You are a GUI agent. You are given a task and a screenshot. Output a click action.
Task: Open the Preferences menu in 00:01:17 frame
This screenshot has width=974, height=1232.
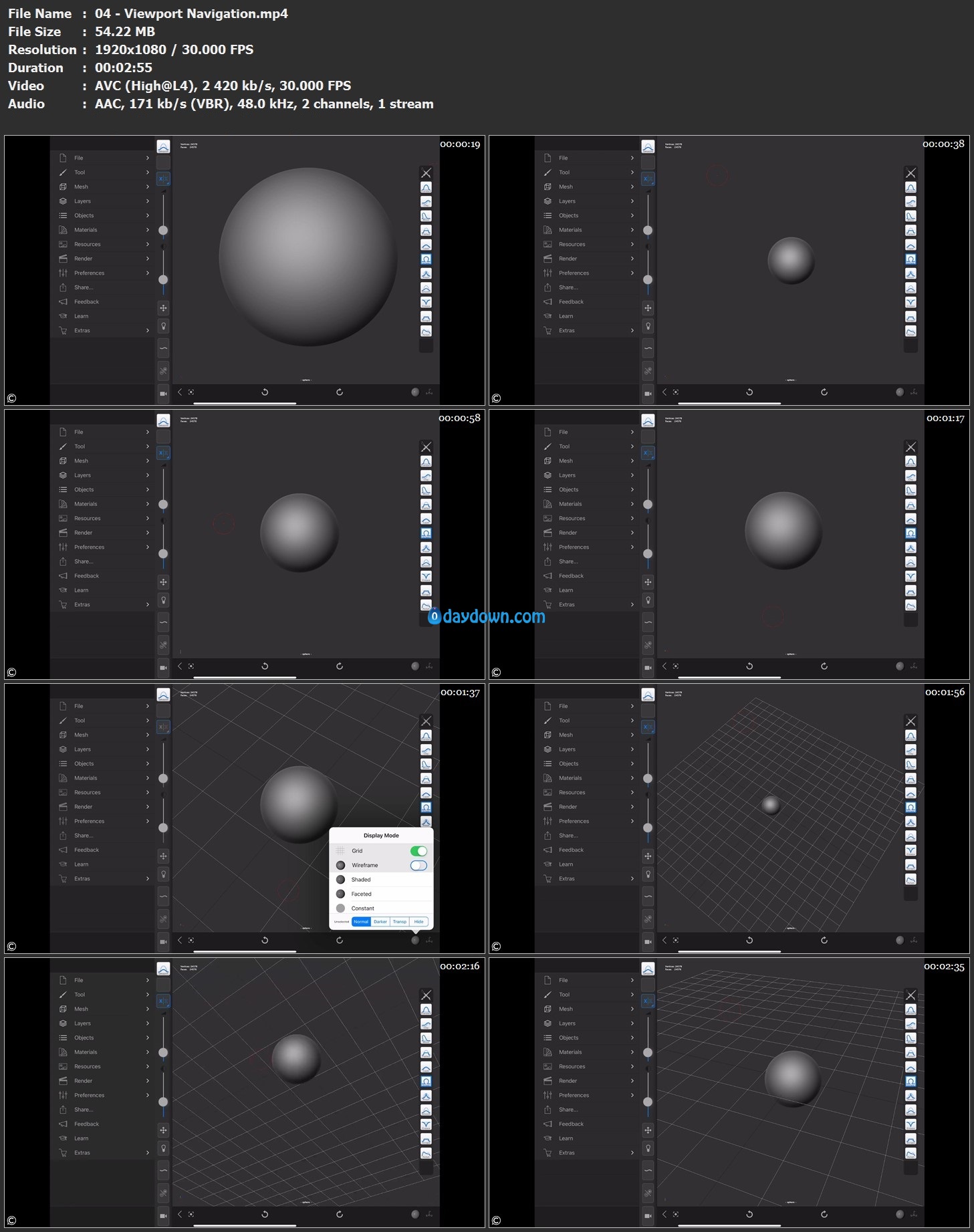pyautogui.click(x=587, y=547)
